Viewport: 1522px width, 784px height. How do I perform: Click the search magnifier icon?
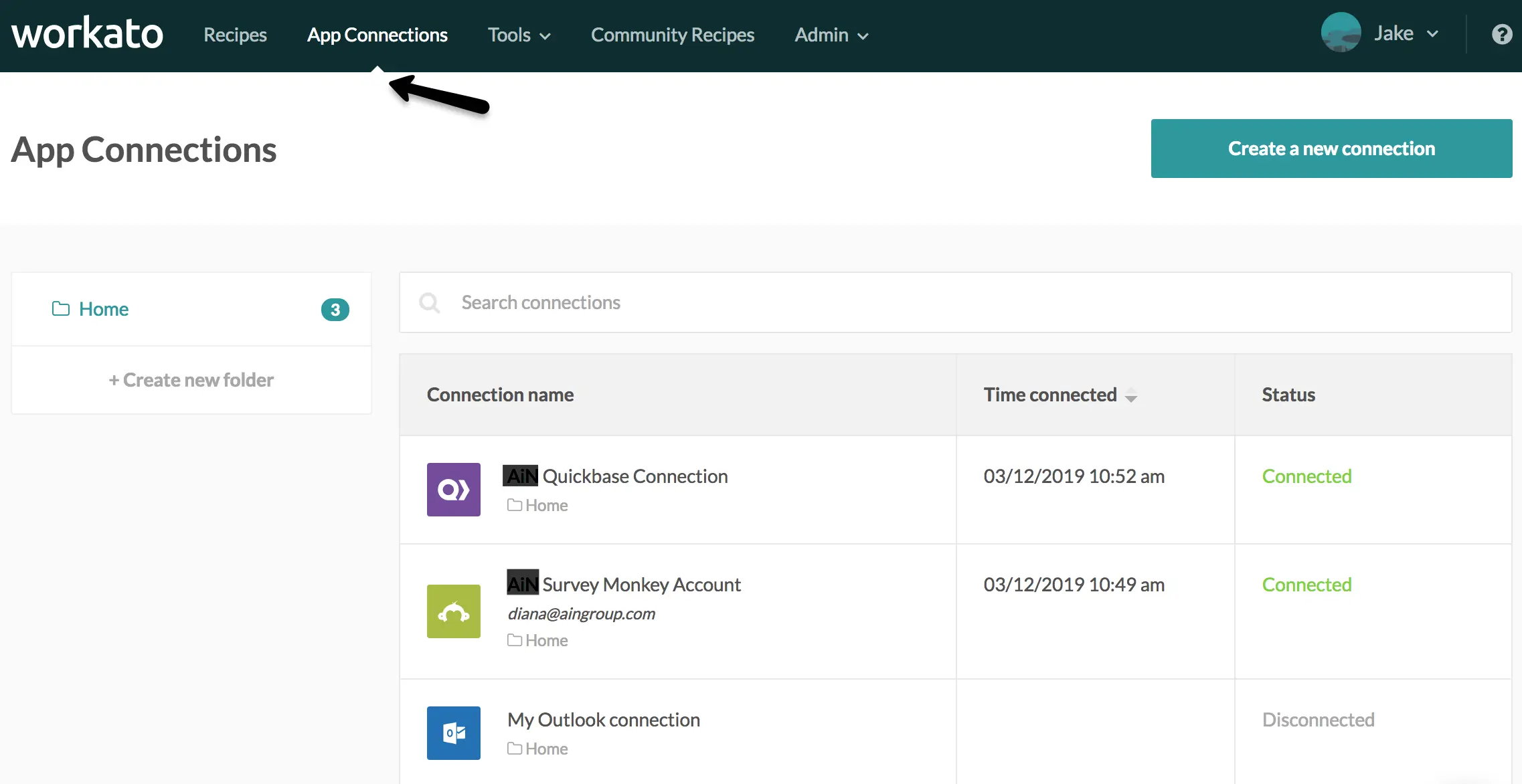pos(429,303)
